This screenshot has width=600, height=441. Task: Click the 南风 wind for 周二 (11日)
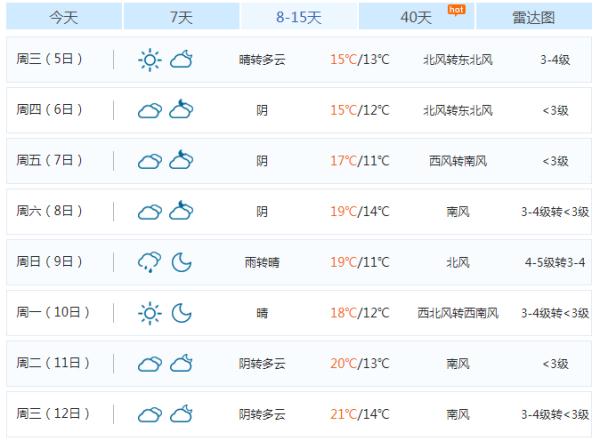(458, 364)
